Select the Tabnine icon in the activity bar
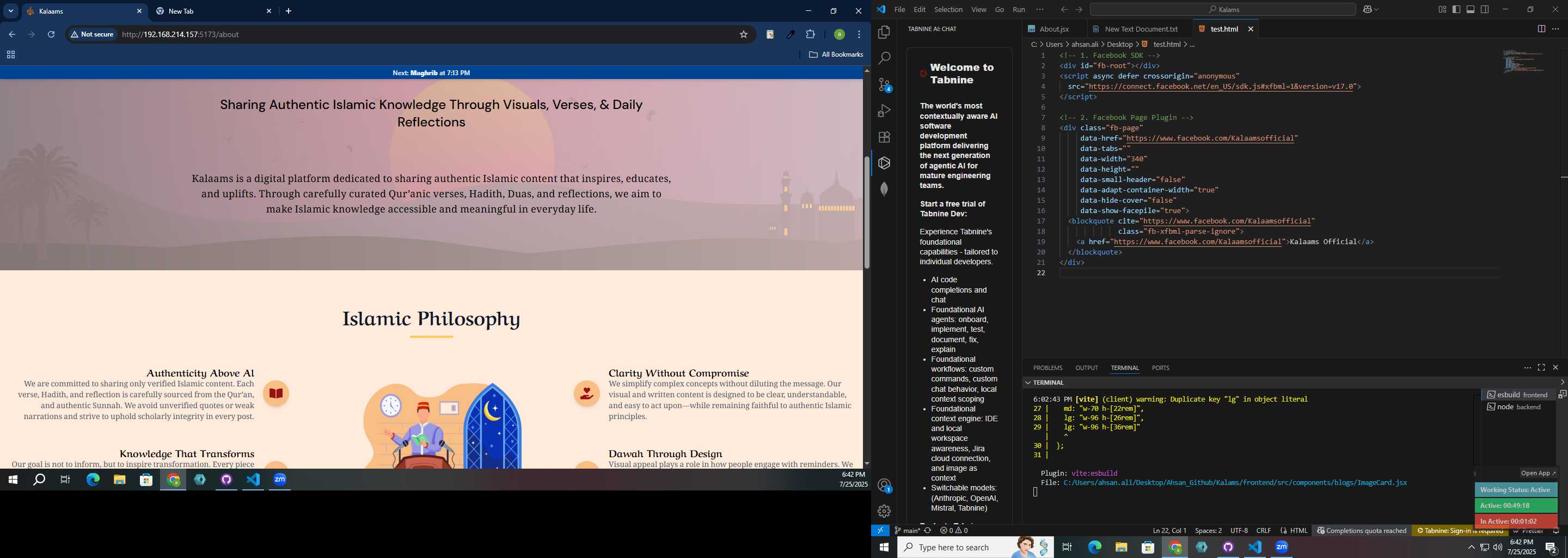1568x558 pixels. (x=884, y=163)
